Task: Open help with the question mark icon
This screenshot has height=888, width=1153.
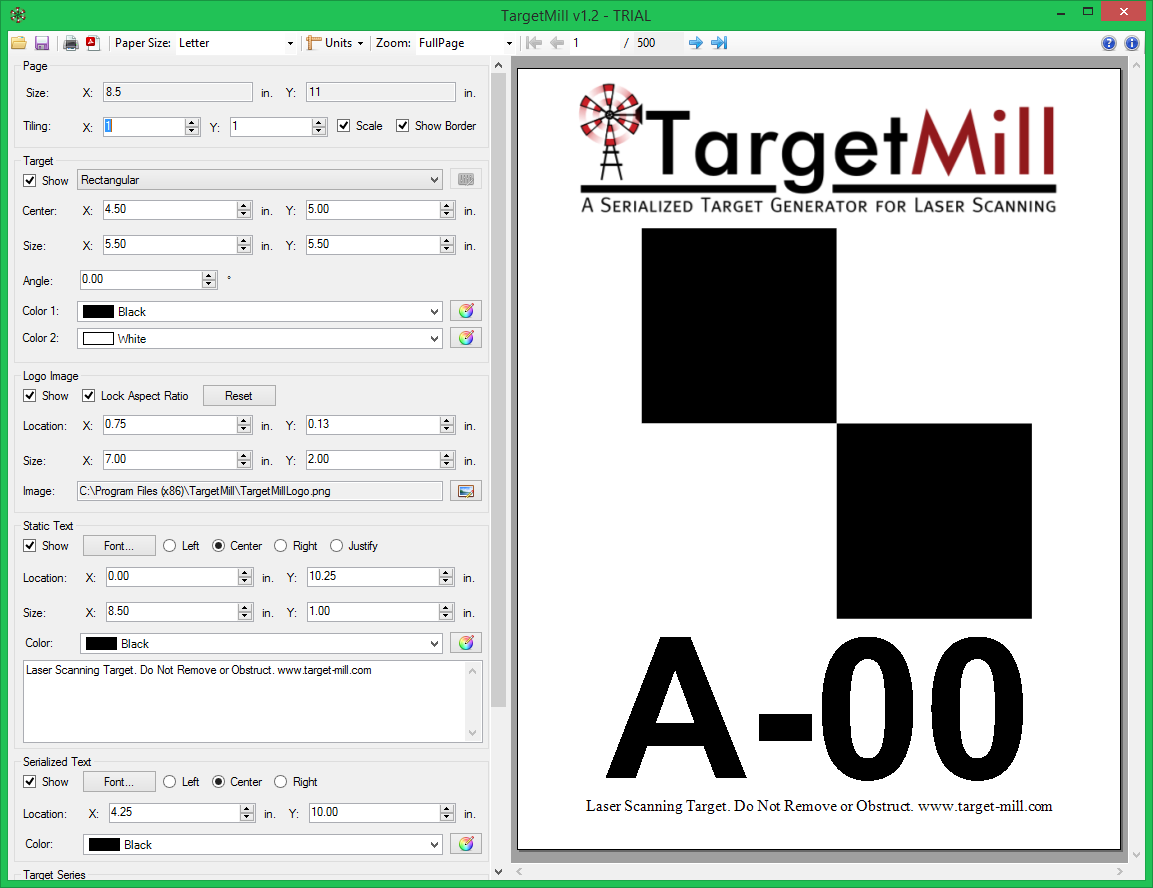Action: click(1109, 43)
